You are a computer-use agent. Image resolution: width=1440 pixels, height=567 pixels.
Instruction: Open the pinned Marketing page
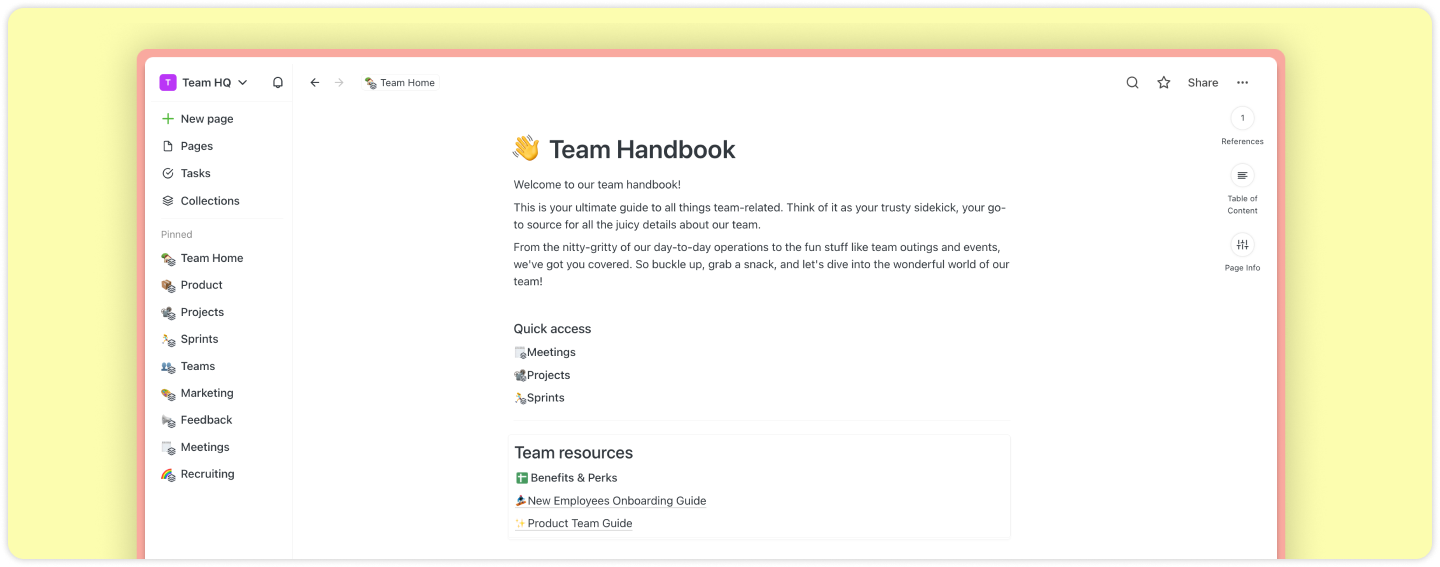[206, 393]
